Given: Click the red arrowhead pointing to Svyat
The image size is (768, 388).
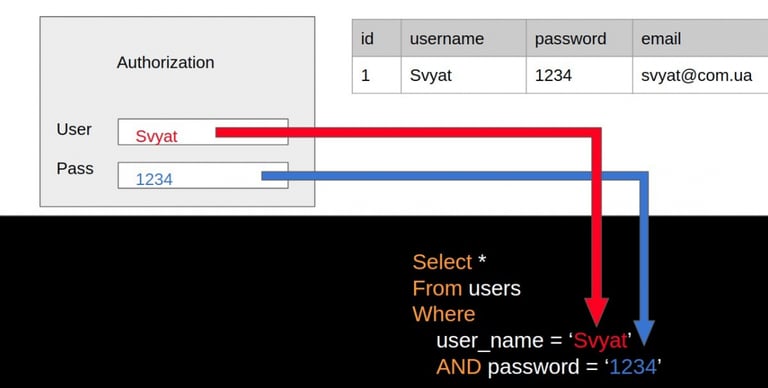Looking at the screenshot, I should pos(597,312).
